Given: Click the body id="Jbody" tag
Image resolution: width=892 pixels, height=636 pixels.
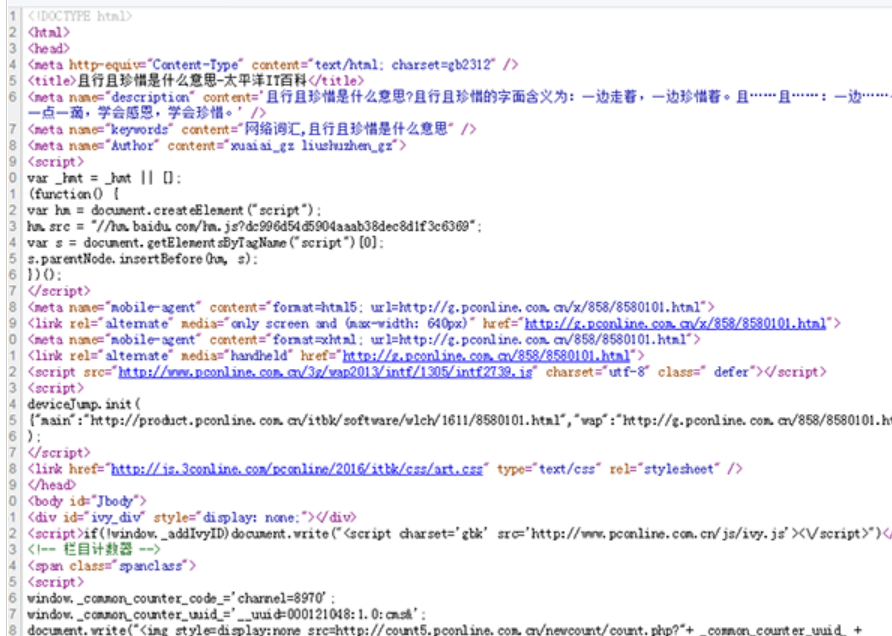Looking at the screenshot, I should tap(89, 500).
